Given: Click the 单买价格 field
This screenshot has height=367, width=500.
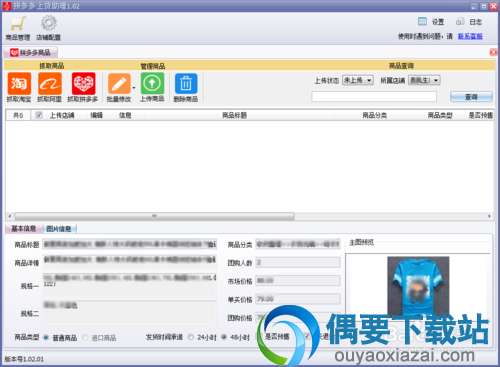Looking at the screenshot, I should [x=298, y=299].
